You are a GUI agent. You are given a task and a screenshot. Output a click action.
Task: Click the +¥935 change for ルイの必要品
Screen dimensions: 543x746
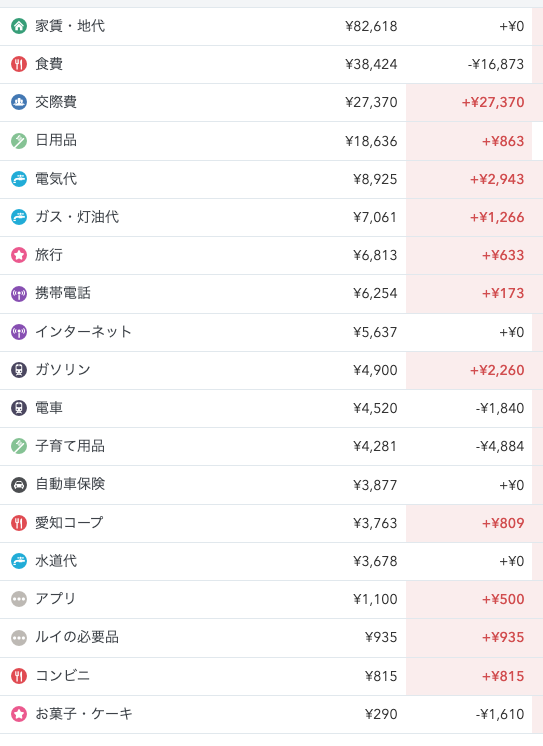pyautogui.click(x=503, y=637)
